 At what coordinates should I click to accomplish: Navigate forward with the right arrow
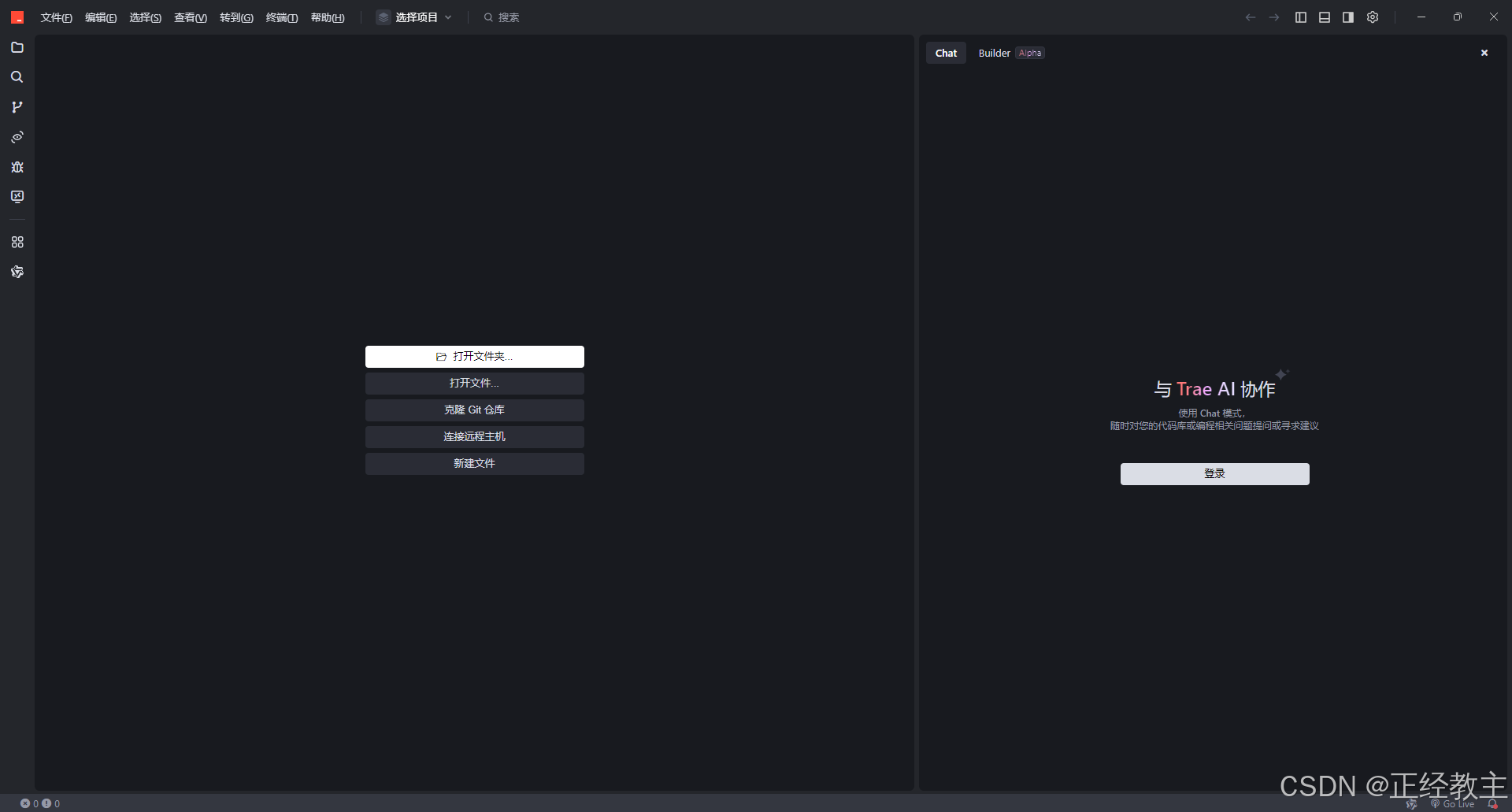click(x=1274, y=17)
